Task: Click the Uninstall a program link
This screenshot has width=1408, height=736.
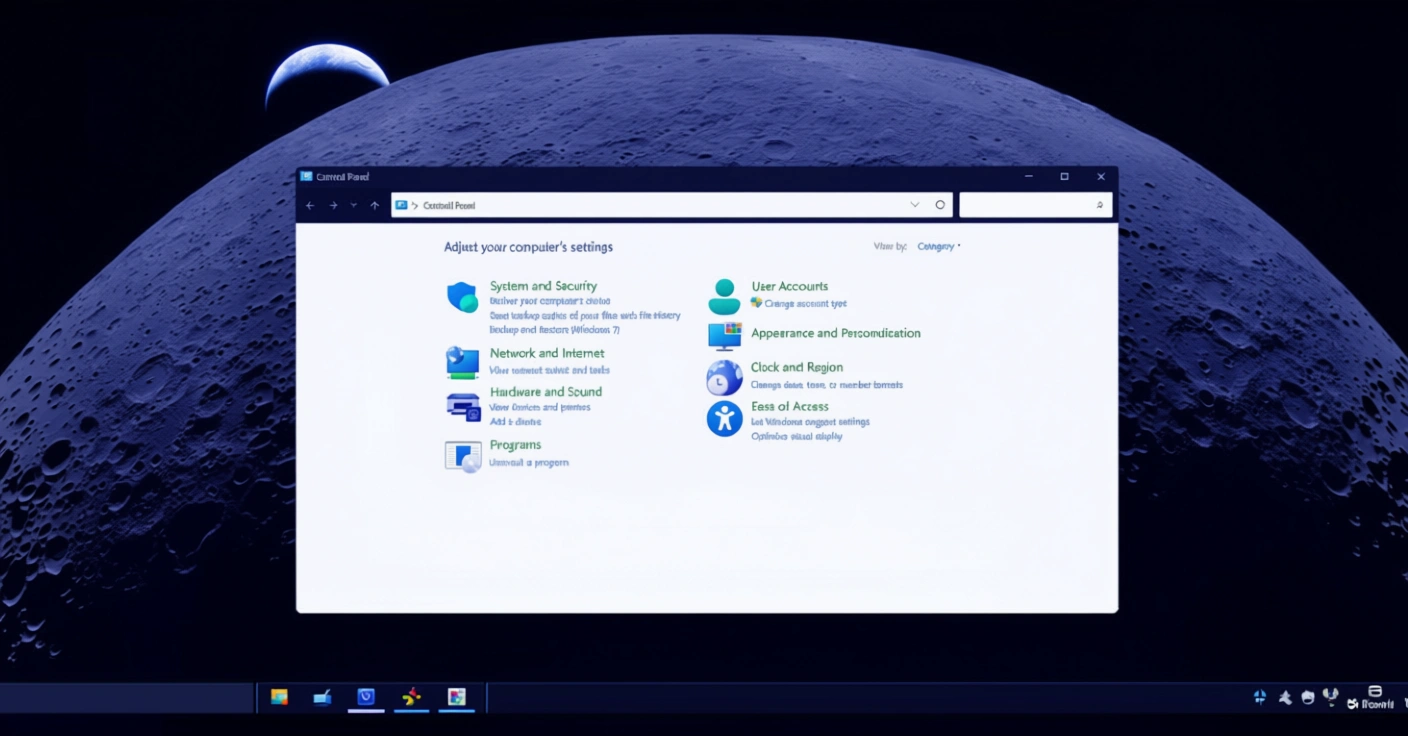Action: pos(529,463)
